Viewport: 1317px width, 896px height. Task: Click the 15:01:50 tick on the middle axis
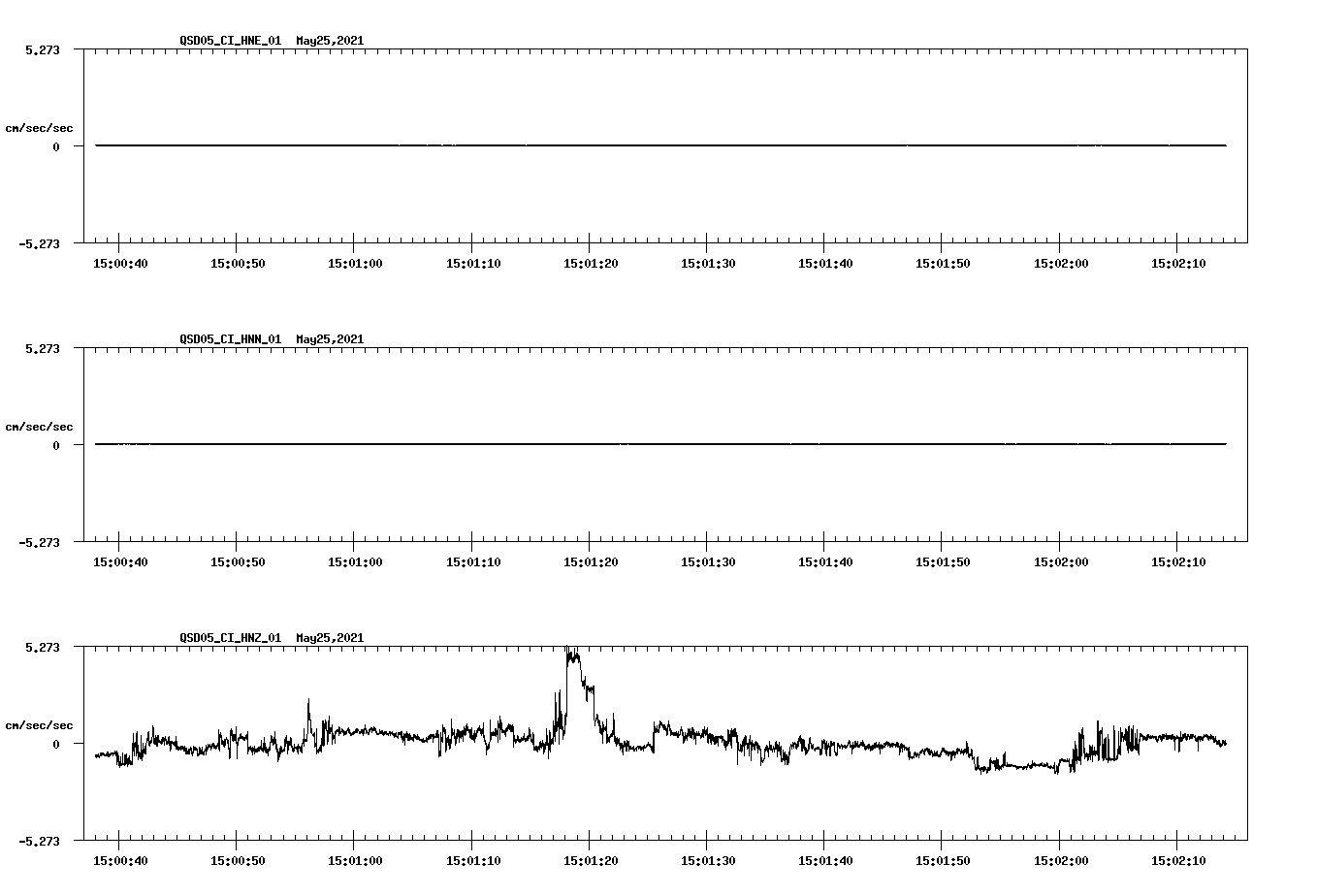coord(940,560)
